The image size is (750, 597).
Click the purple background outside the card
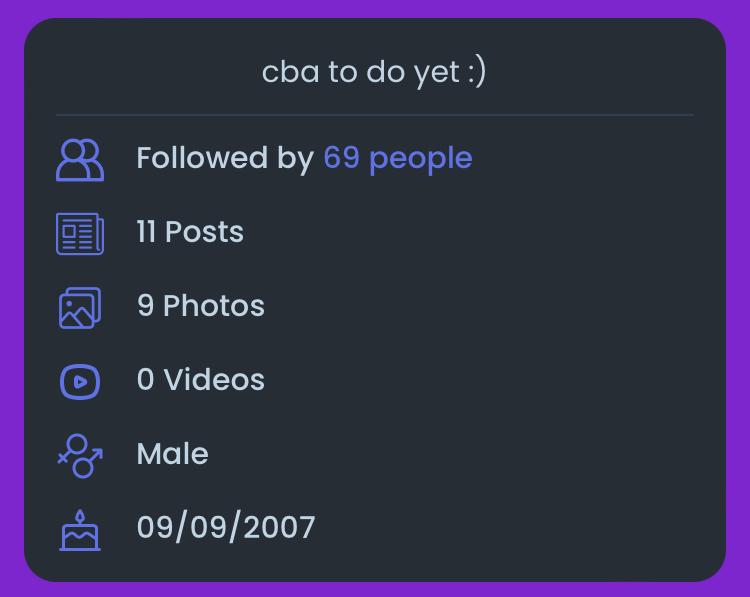click(10, 300)
